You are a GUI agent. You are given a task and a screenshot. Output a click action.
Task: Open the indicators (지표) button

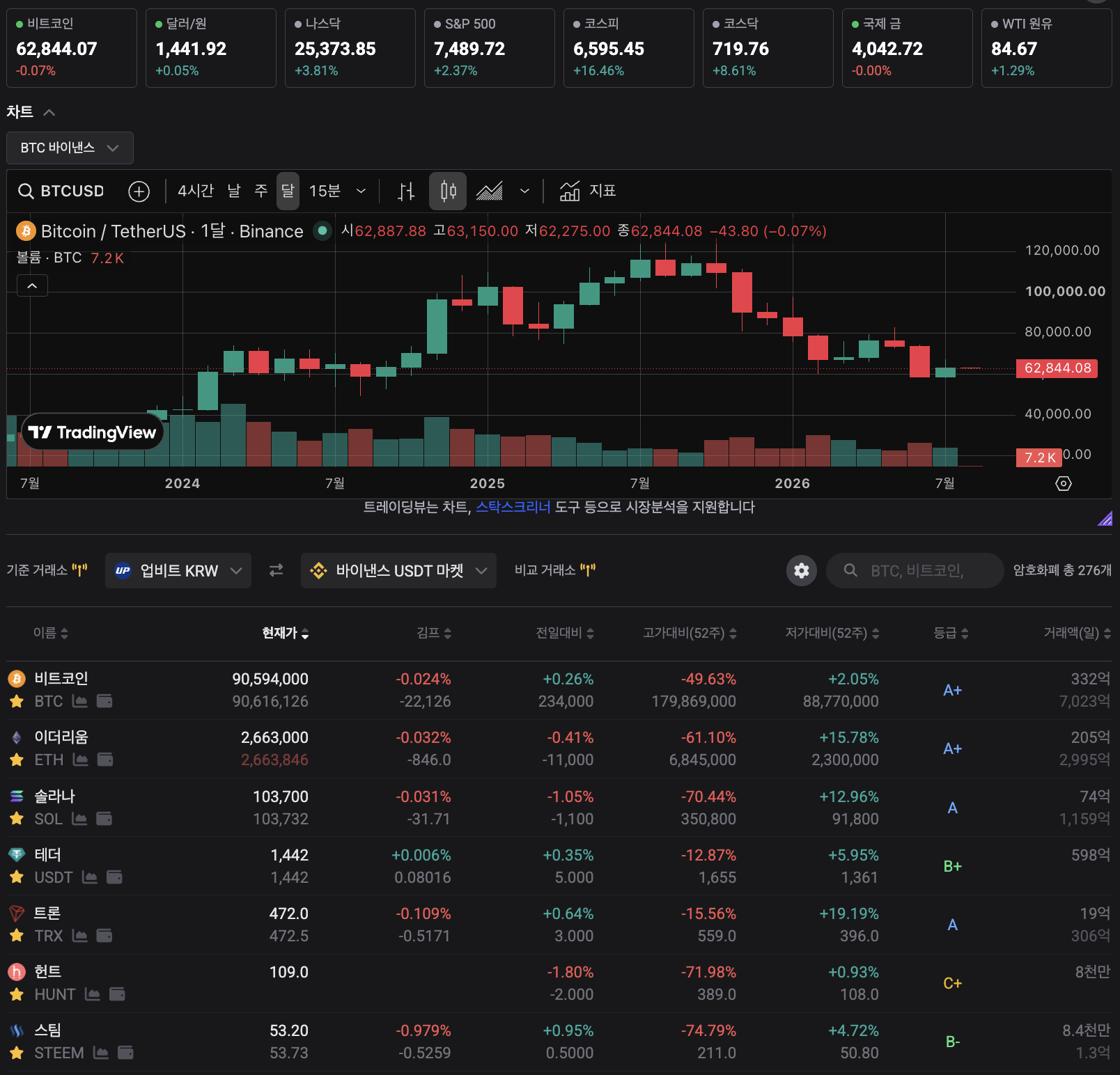[x=588, y=191]
